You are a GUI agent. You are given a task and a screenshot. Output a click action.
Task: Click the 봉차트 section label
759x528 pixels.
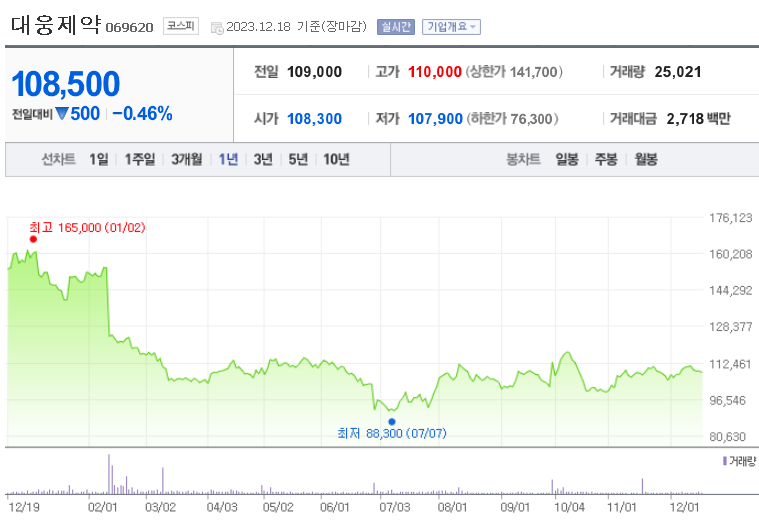click(523, 159)
